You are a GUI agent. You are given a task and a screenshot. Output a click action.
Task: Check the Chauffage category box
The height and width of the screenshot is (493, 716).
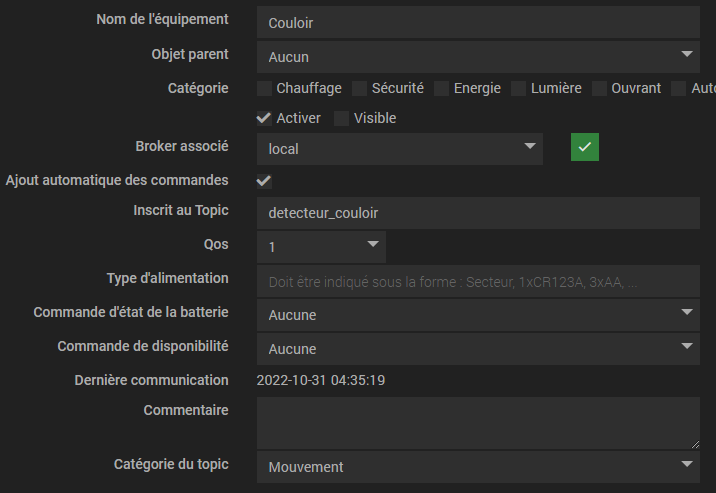pyautogui.click(x=264, y=88)
